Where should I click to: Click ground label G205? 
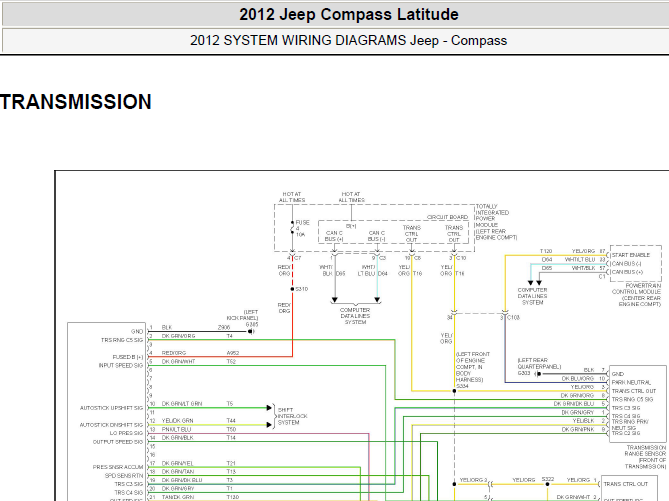(x=252, y=324)
